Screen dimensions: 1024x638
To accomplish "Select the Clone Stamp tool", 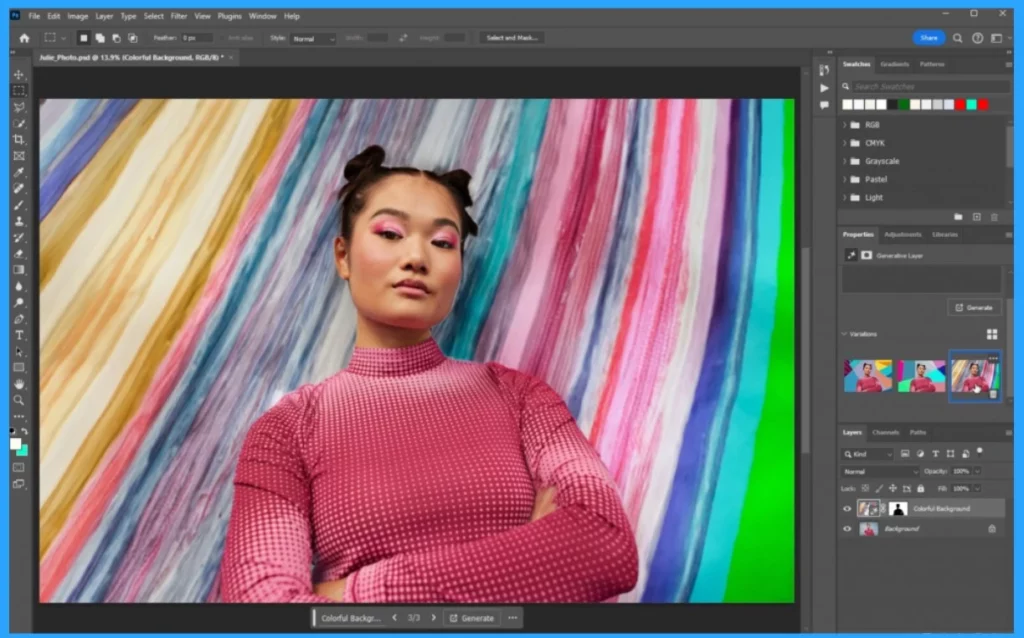I will (x=19, y=221).
